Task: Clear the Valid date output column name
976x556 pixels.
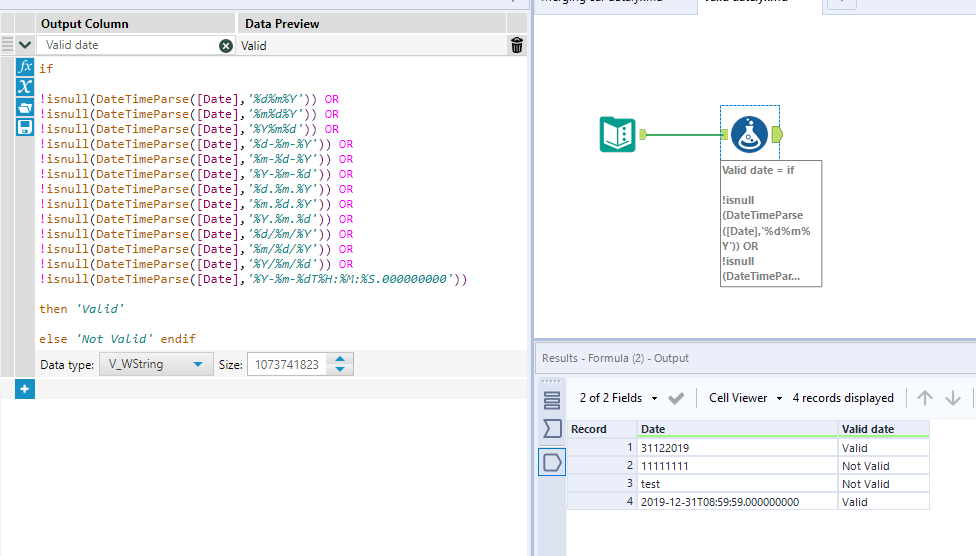Action: (226, 45)
